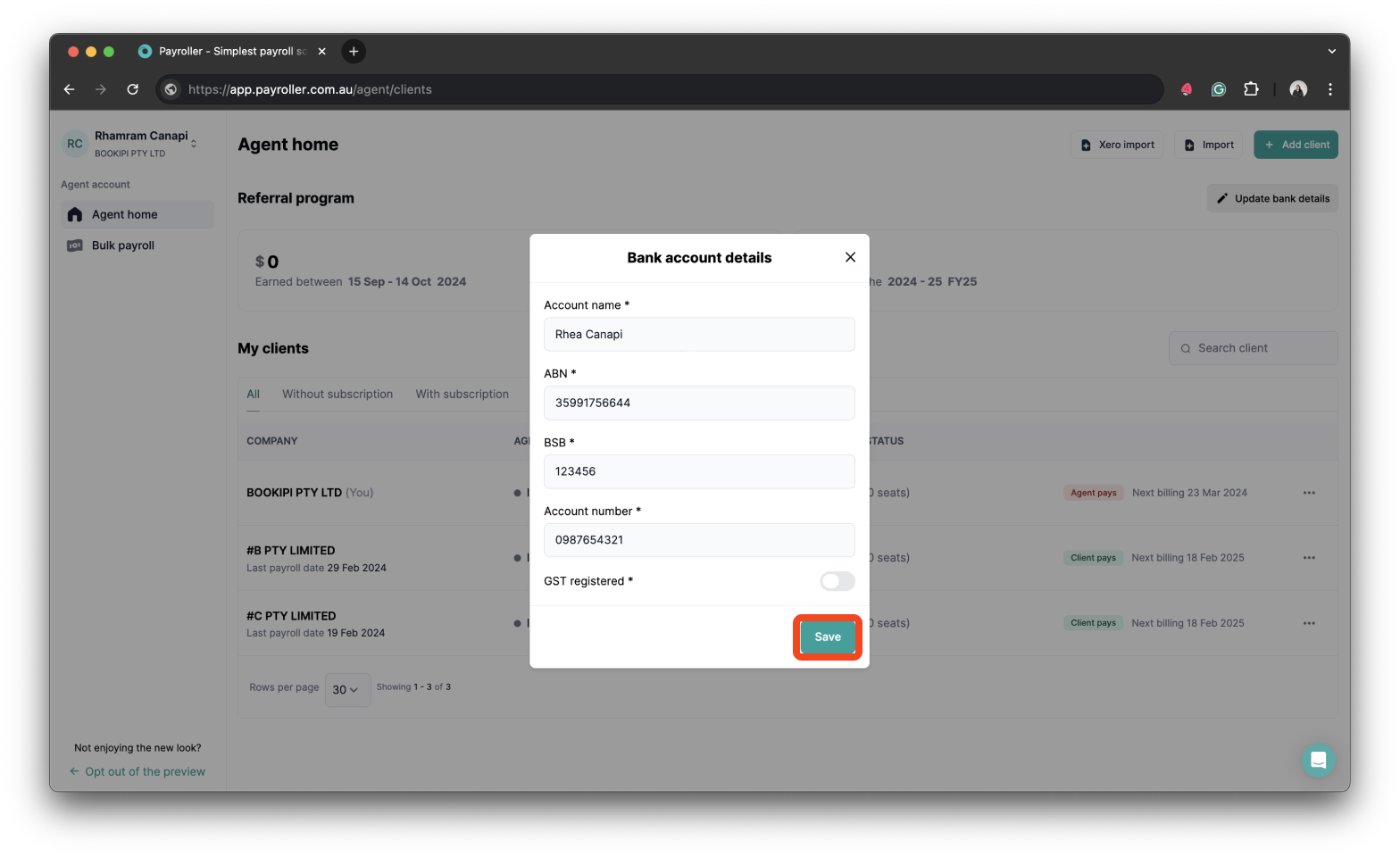Open options menu for #B PTY LIMITED row
This screenshot has width=1400, height=857.
1309,558
